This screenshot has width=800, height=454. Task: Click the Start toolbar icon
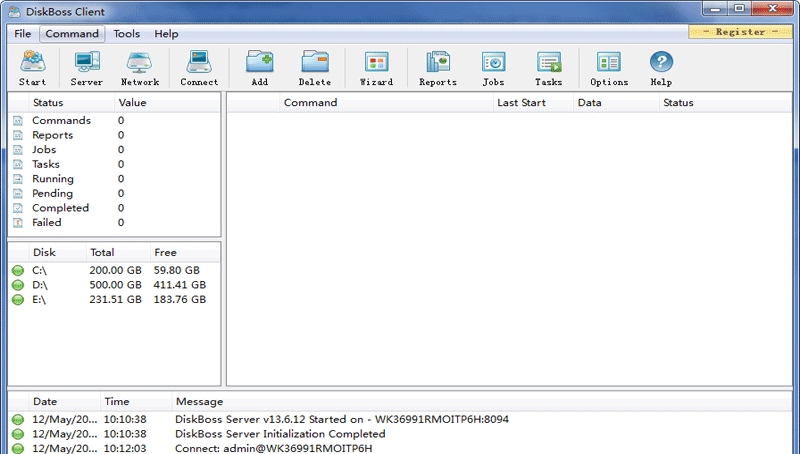[33, 62]
